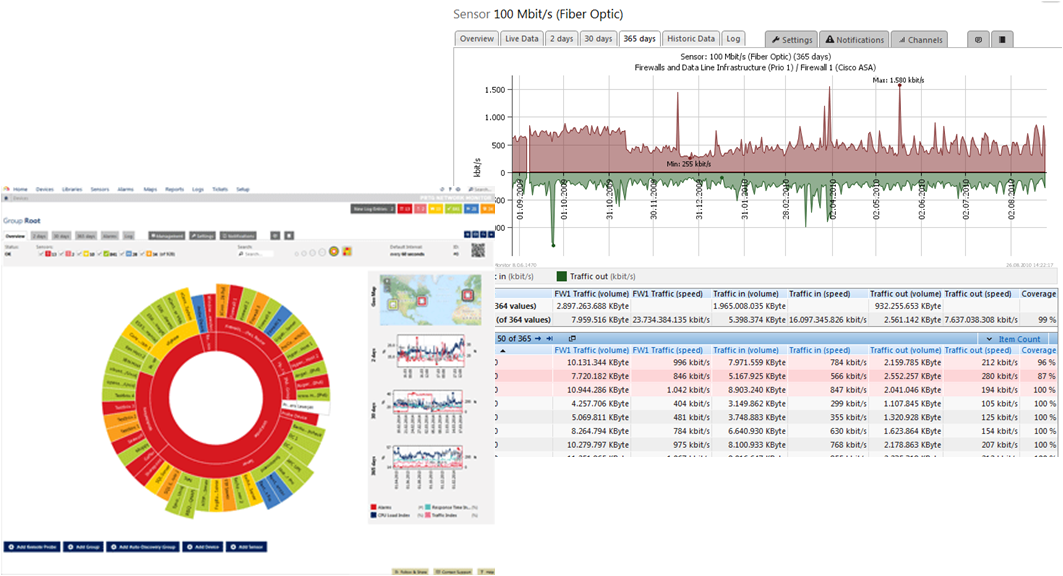The width and height of the screenshot is (1063, 576).
Task: Click the Add Sensor button
Action: pyautogui.click(x=245, y=547)
